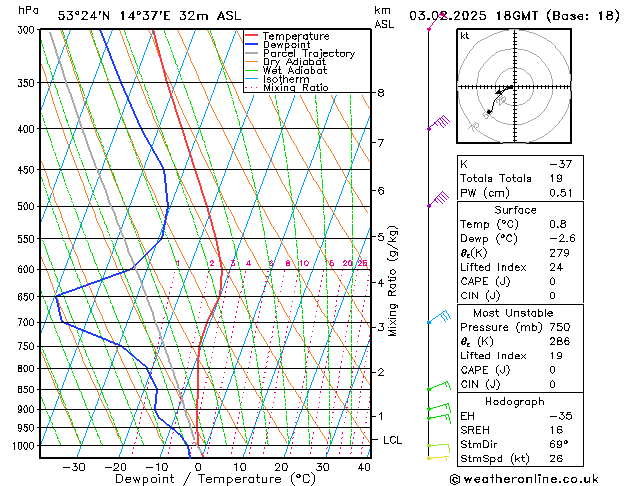Click the 'Hodograph' section heading
The width and height of the screenshot is (629, 486).
tap(515, 402)
